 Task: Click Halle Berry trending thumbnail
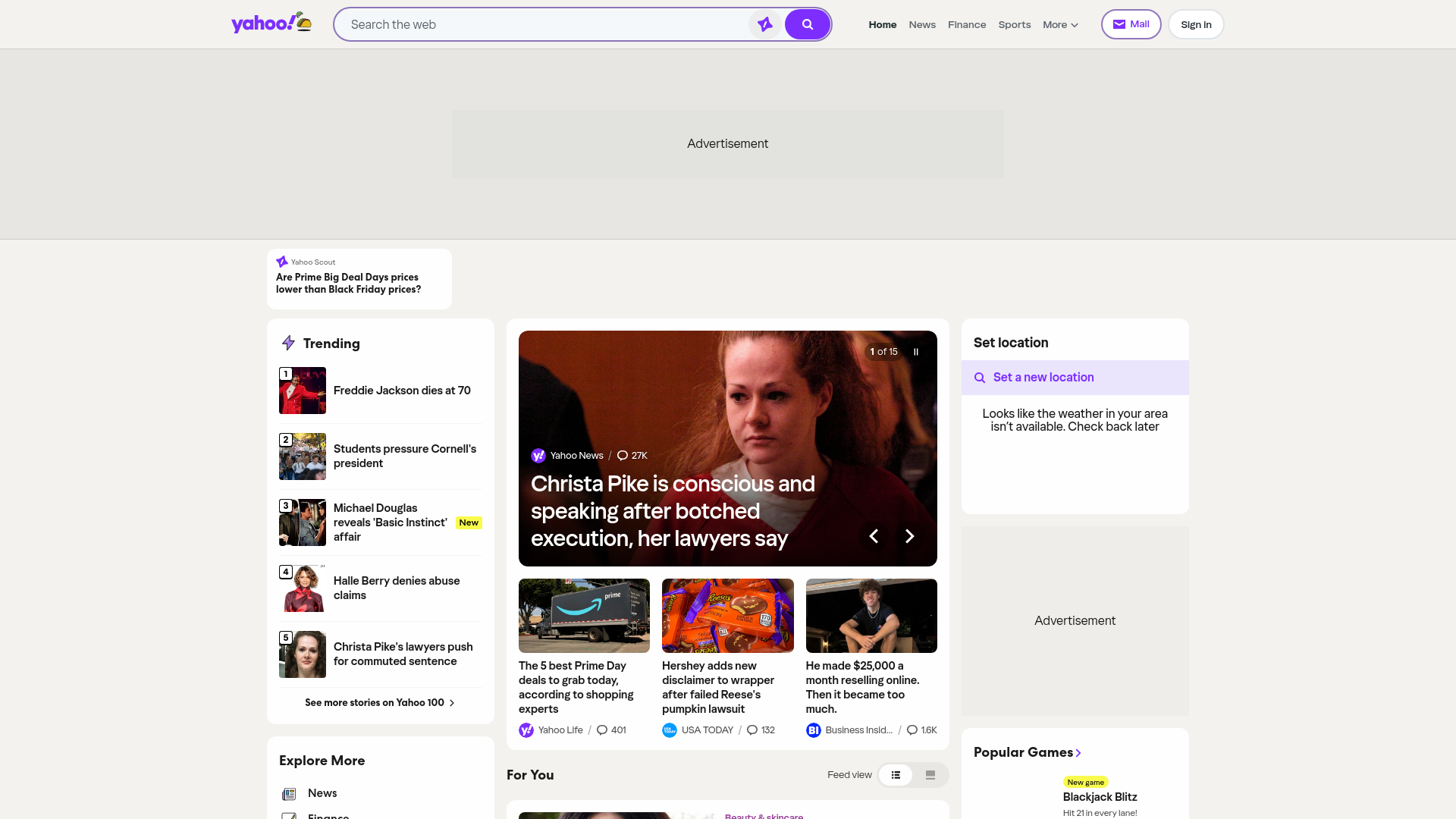point(303,588)
